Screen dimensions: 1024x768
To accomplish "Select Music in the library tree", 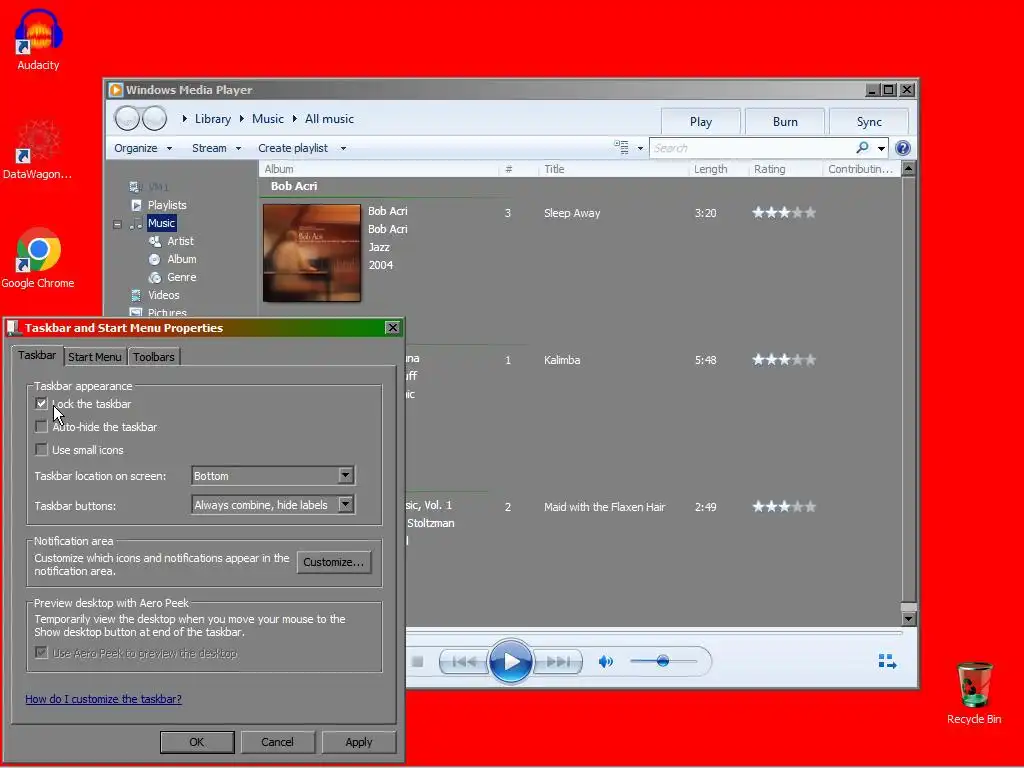I will [161, 223].
